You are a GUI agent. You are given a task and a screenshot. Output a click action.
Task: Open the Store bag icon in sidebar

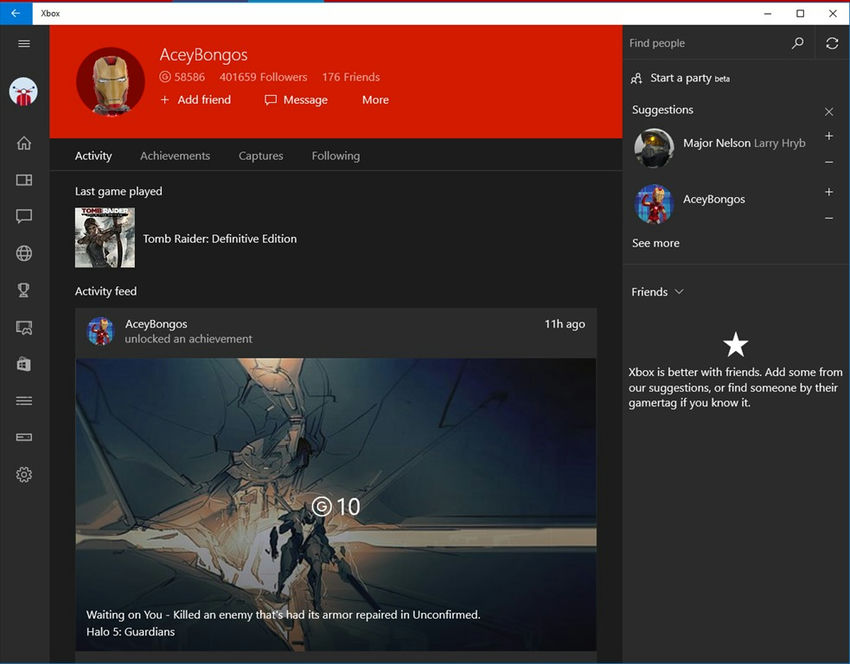24,364
